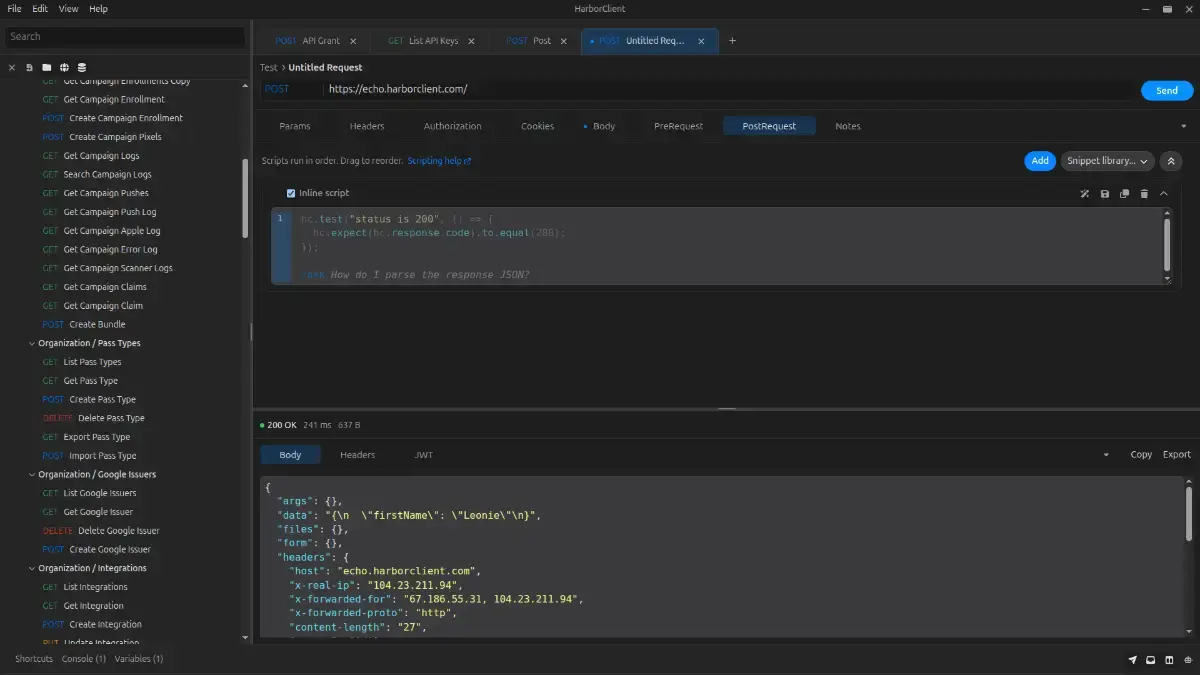This screenshot has height=675, width=1200.
Task: Click the sidebar vertical scrollbar thumb
Action: 246,198
